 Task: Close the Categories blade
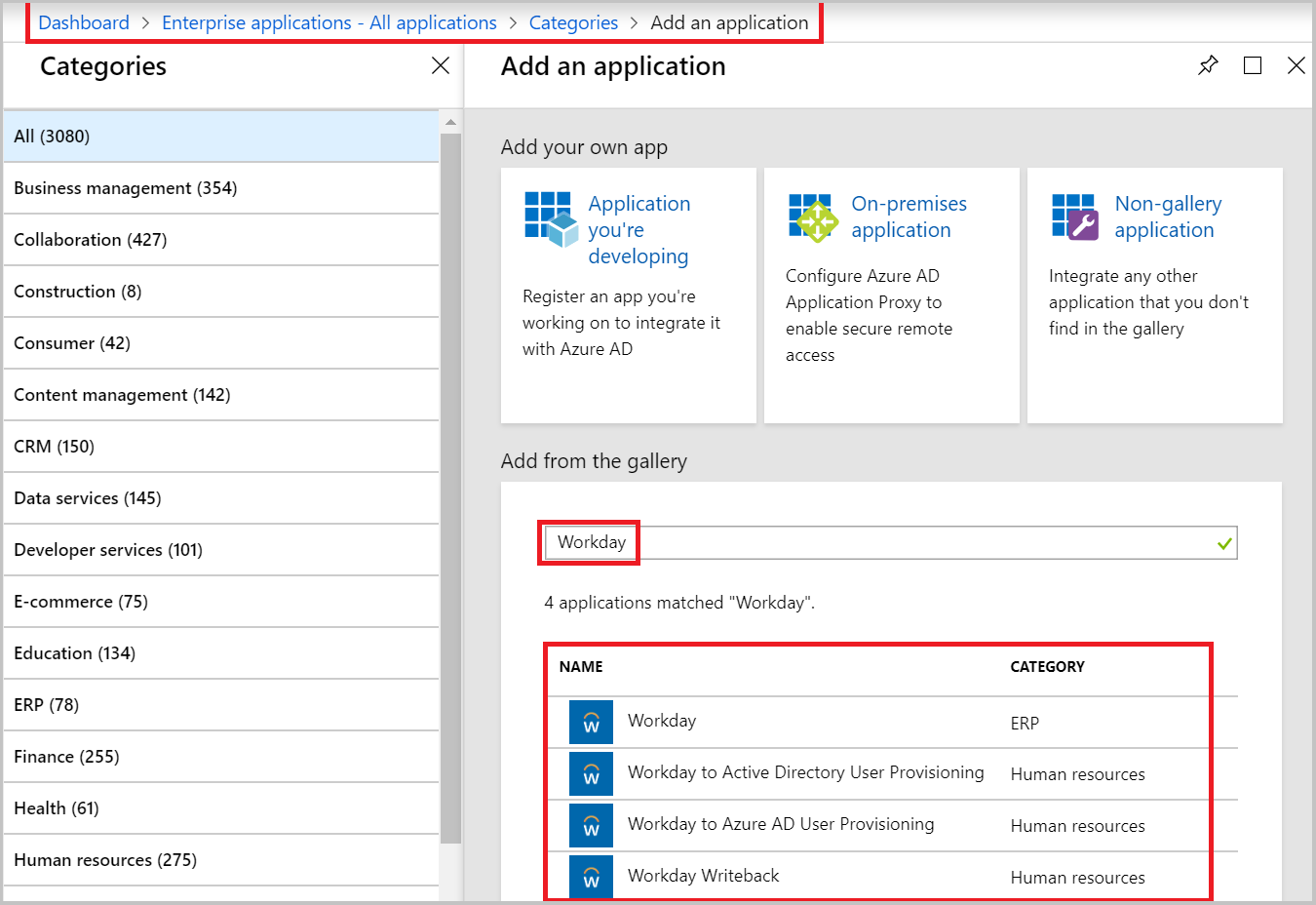441,65
